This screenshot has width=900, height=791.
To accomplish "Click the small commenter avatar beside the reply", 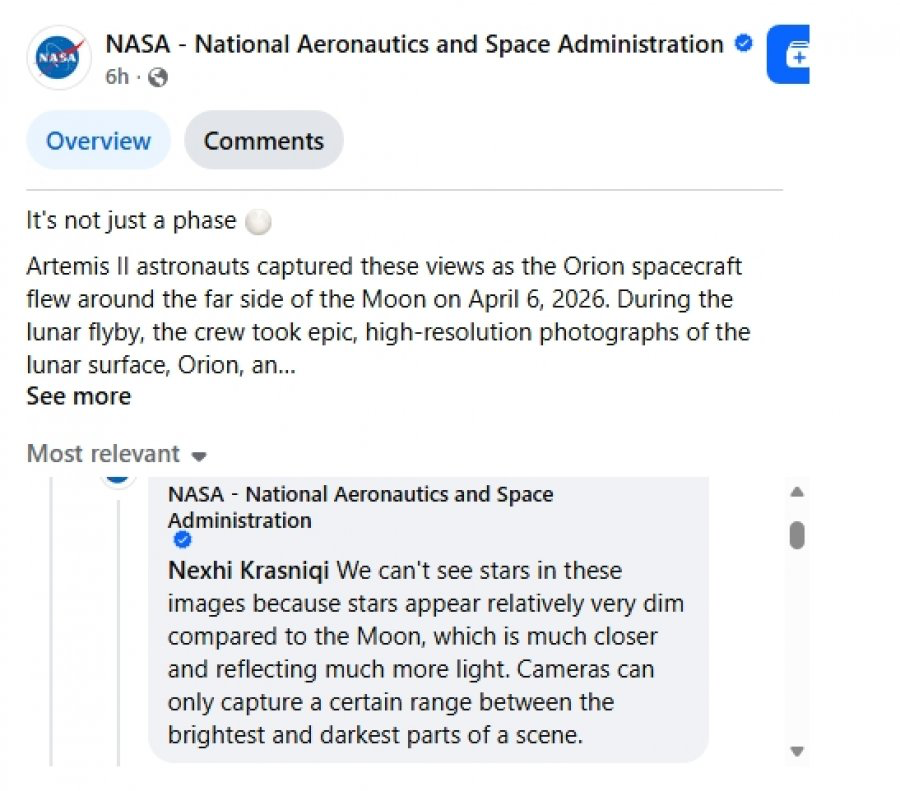I will point(118,476).
